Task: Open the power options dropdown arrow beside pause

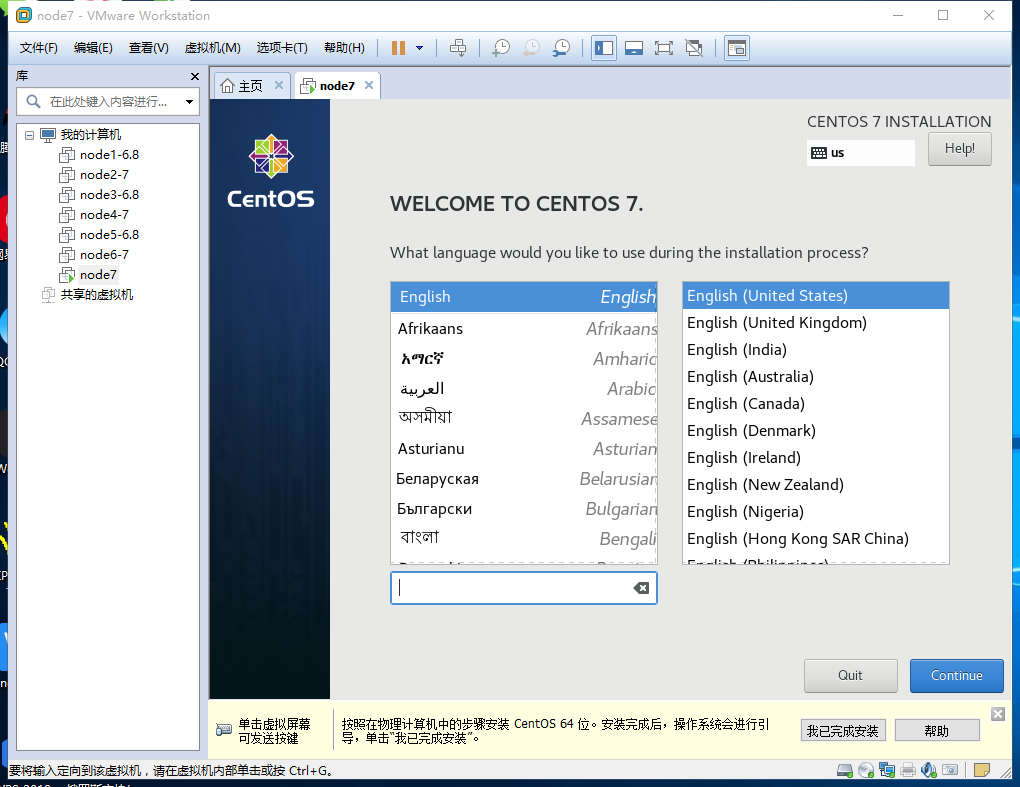Action: (420, 48)
